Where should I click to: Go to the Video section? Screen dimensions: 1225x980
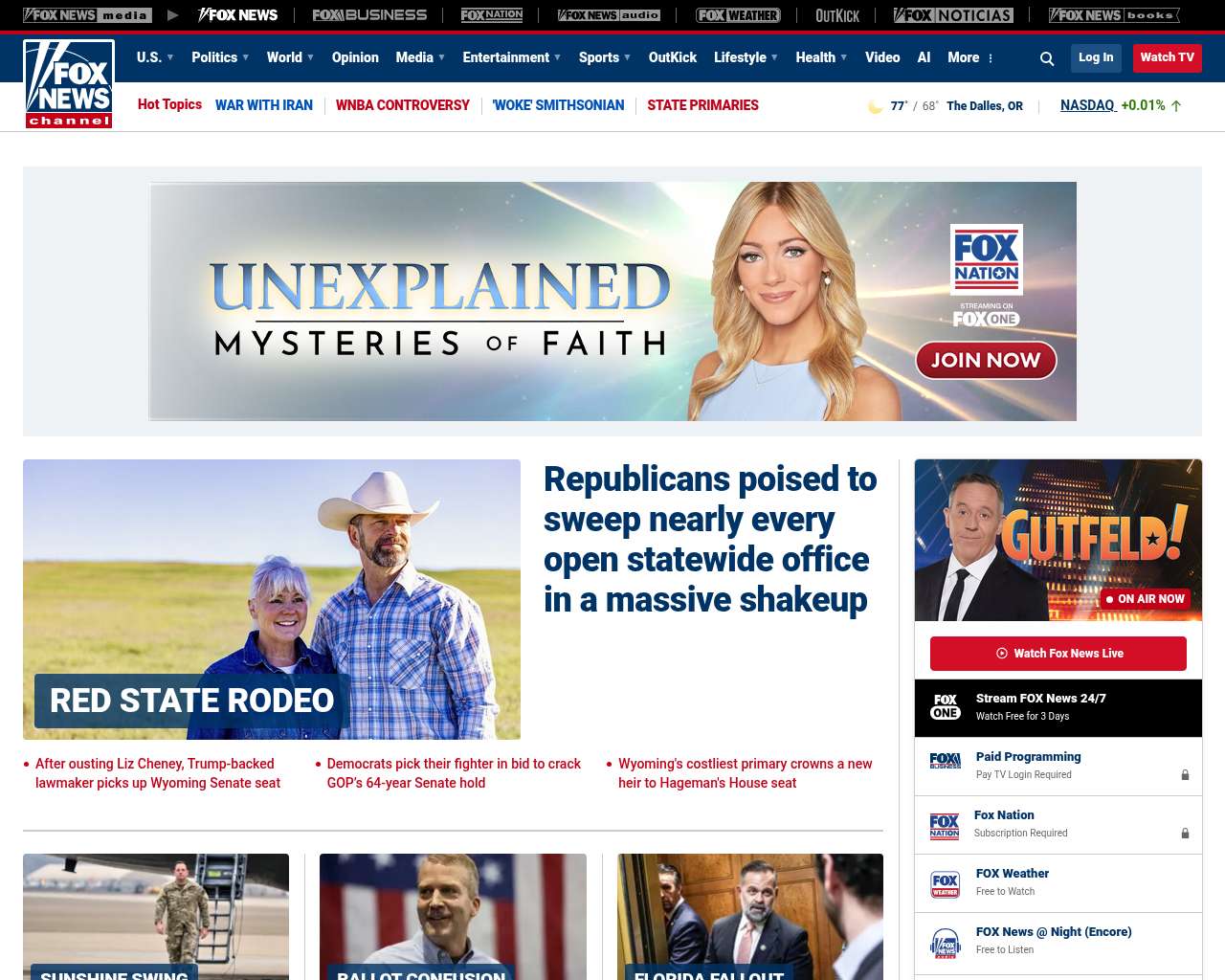pos(882,57)
